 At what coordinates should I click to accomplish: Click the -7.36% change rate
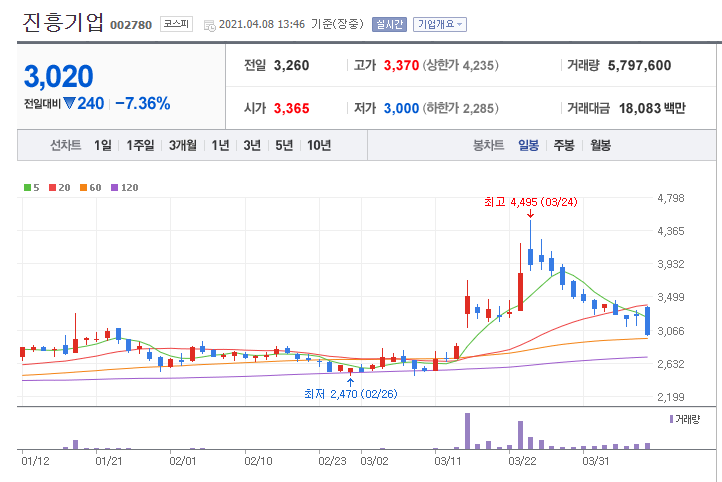point(143,103)
